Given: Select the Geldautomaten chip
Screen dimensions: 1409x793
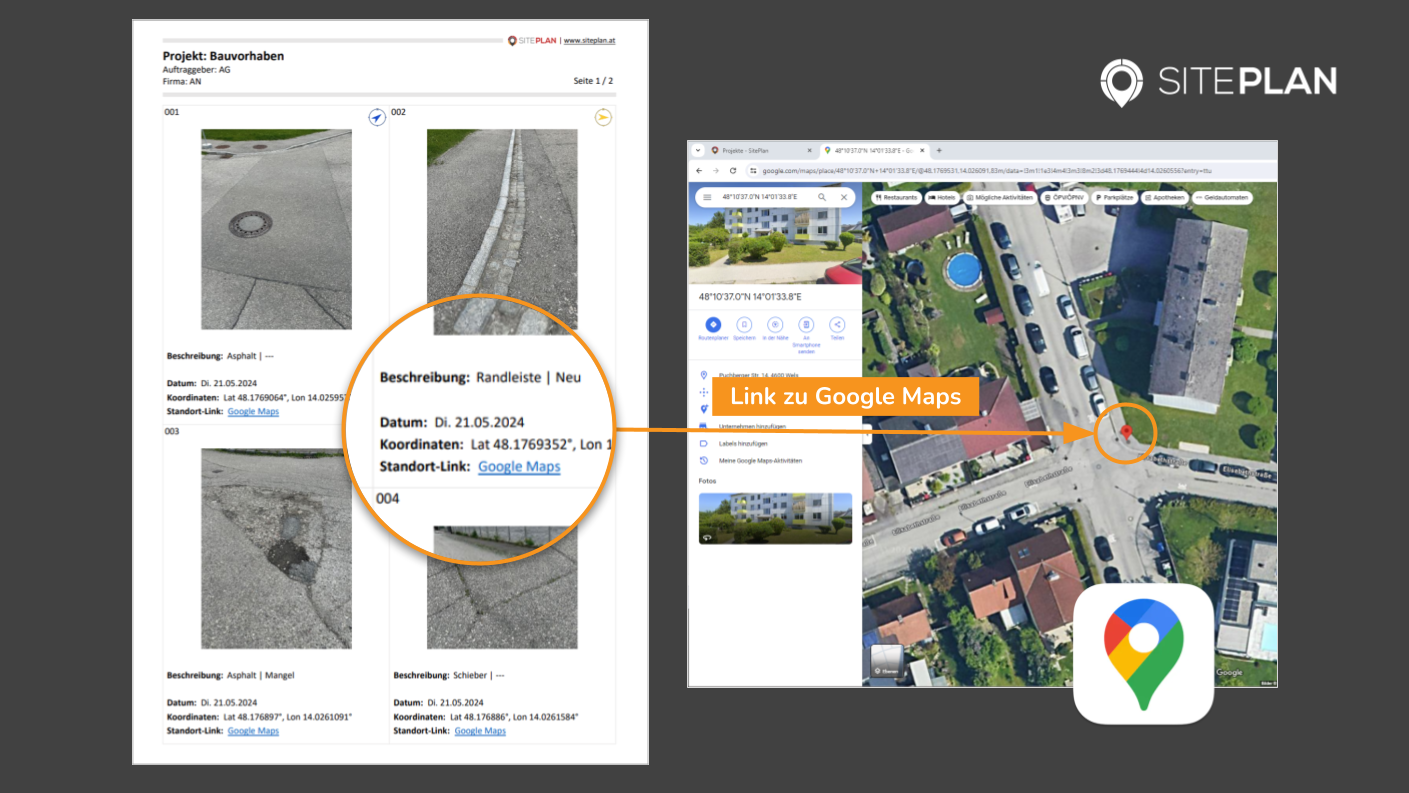Looking at the screenshot, I should click(x=1222, y=198).
